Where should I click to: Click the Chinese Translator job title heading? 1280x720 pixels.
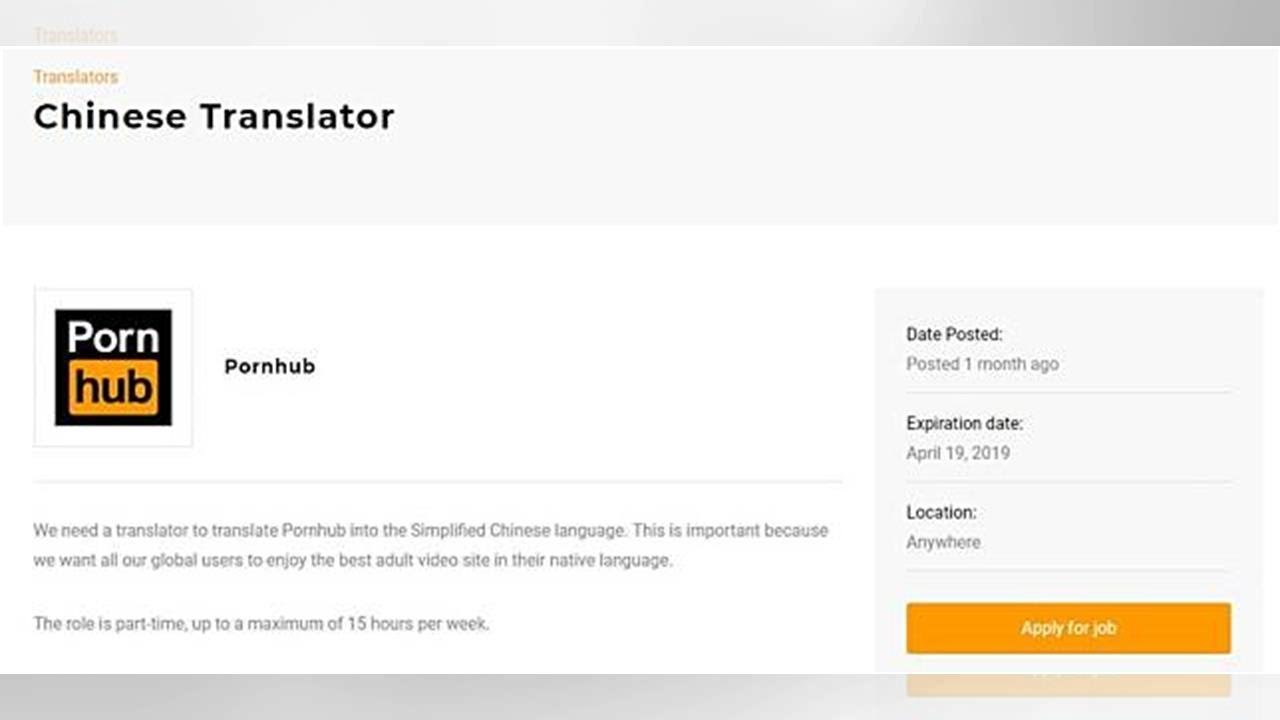pyautogui.click(x=213, y=117)
